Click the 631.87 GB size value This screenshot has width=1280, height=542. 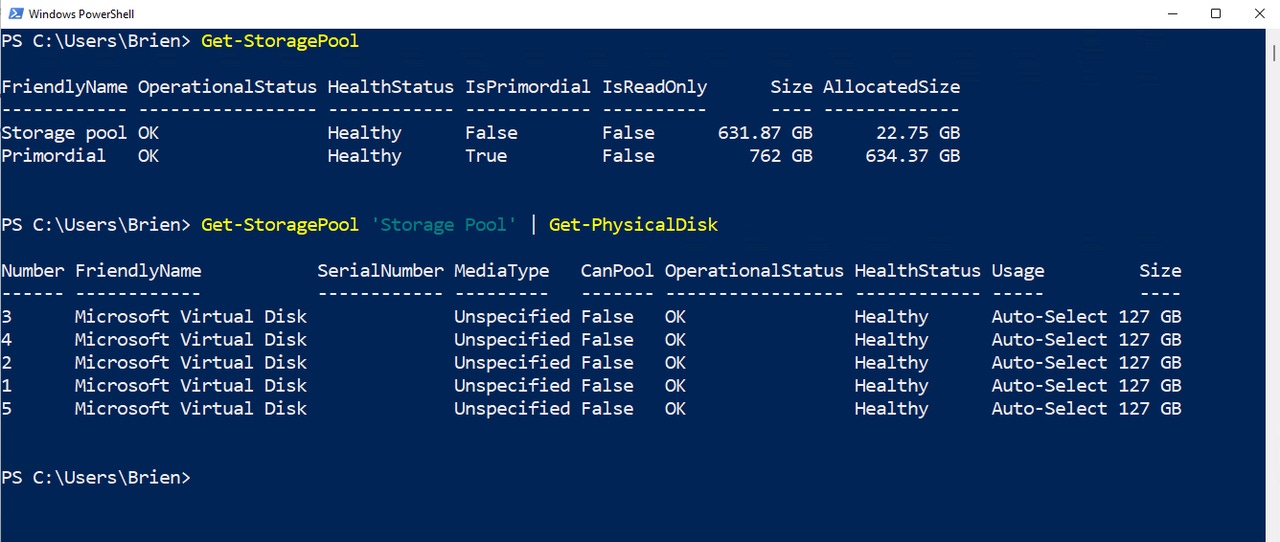[x=765, y=133]
